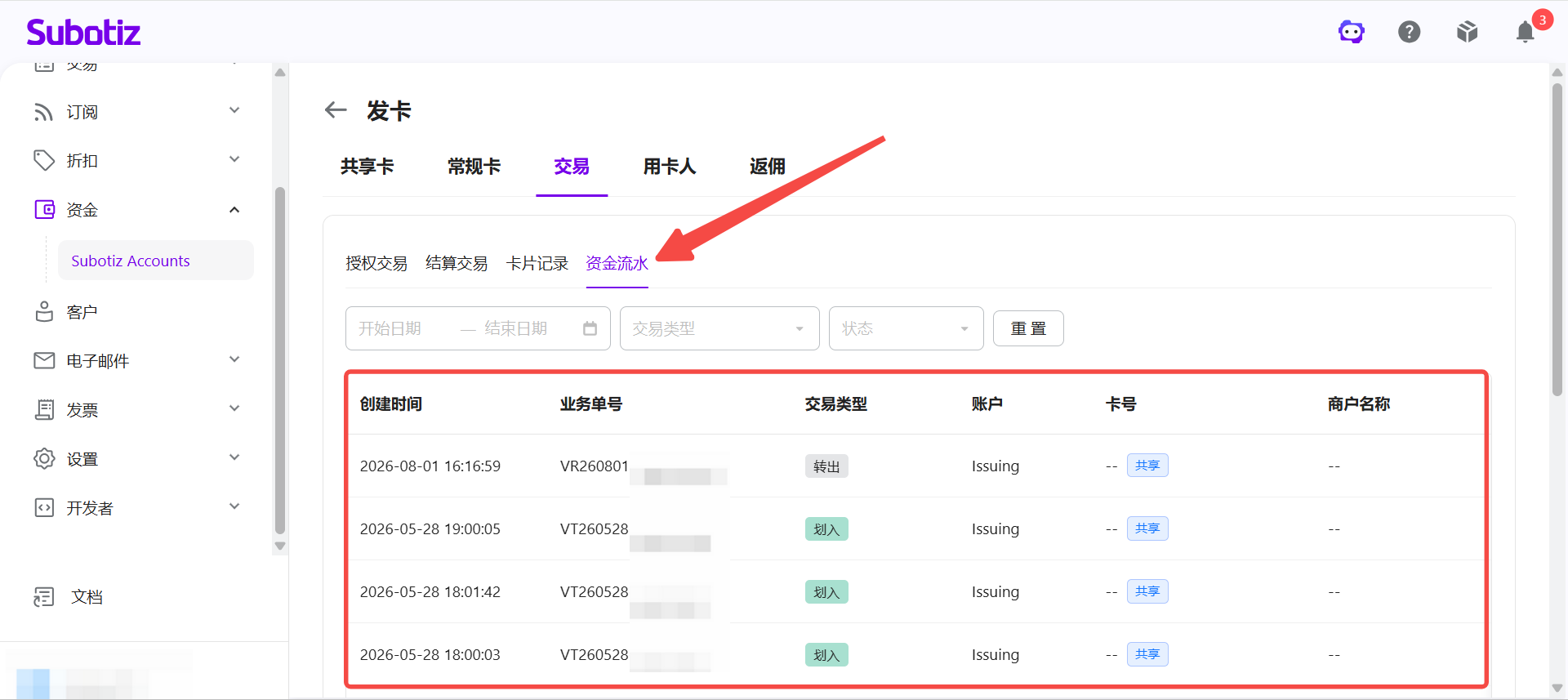Open Subotiz Accounts in sidebar
Viewport: 1568px width, 700px height.
pos(156,261)
